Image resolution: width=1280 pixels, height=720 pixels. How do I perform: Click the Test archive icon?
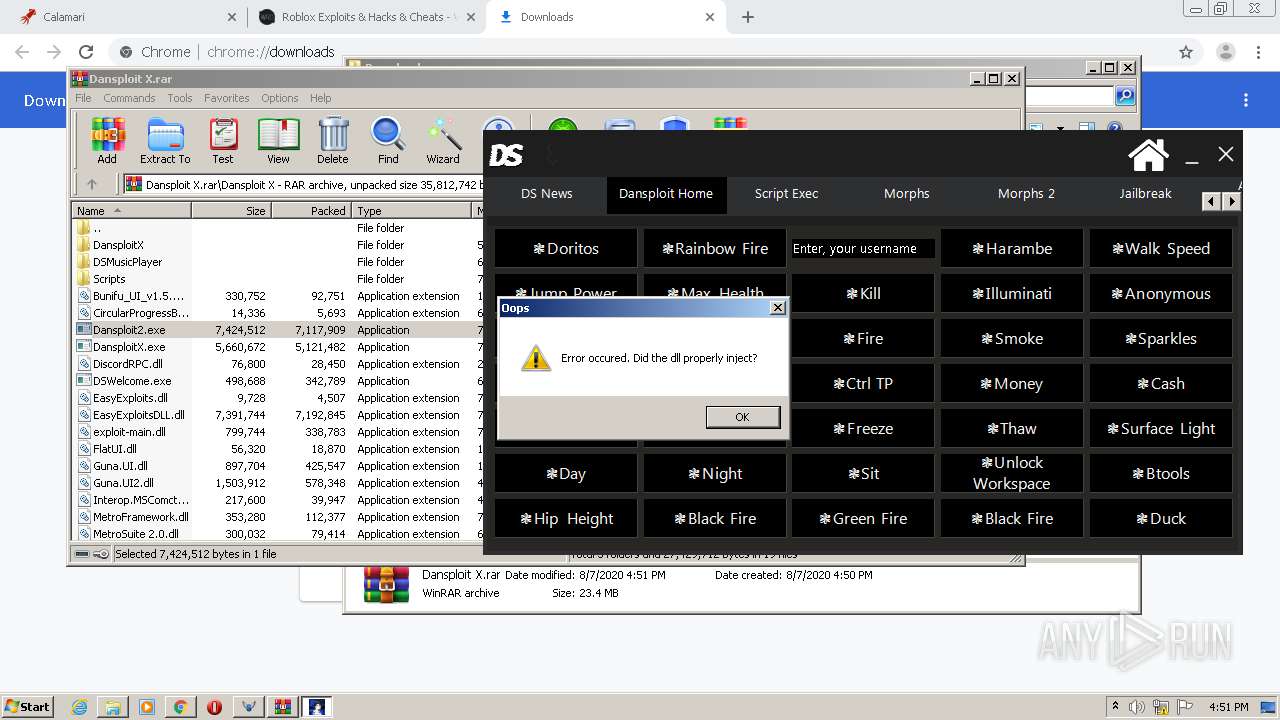click(x=222, y=140)
